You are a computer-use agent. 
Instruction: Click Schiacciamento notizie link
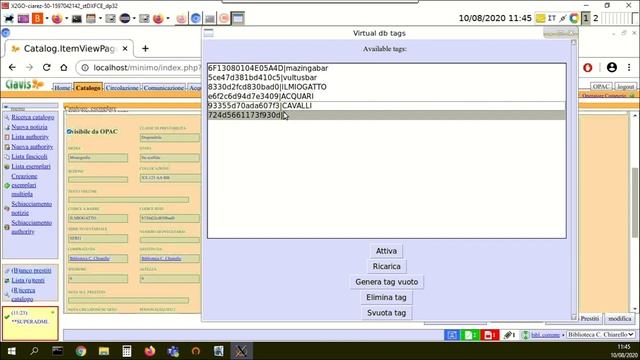pos(31,208)
